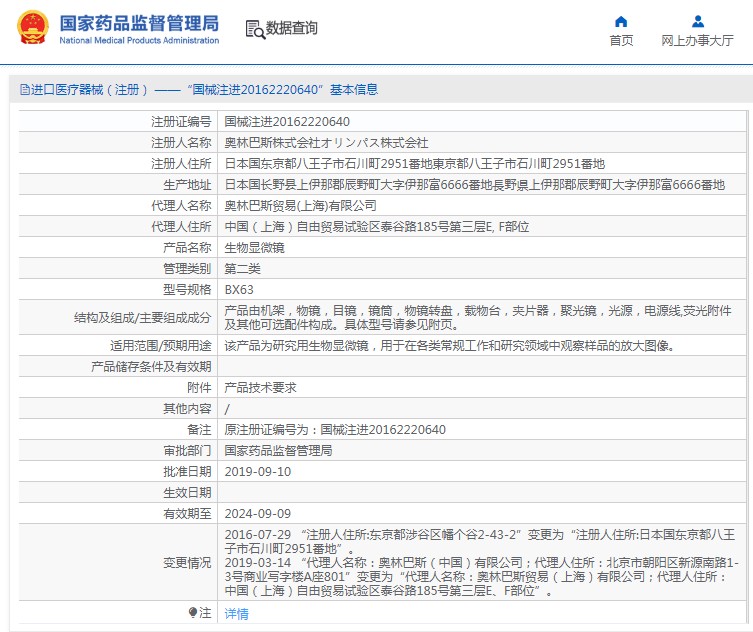Viewport: 753px width, 632px height.
Task: Select intended use text 该产品为研究用生物显微镜
Action: [x=449, y=346]
